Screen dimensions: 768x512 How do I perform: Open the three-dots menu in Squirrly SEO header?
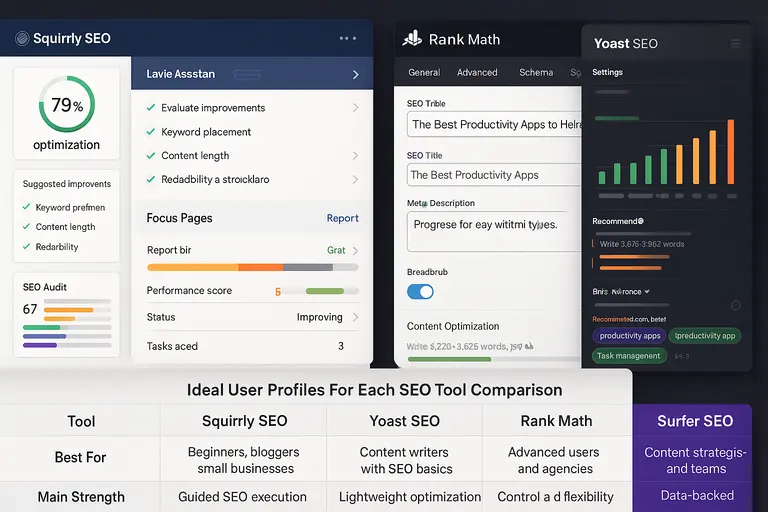click(x=348, y=38)
